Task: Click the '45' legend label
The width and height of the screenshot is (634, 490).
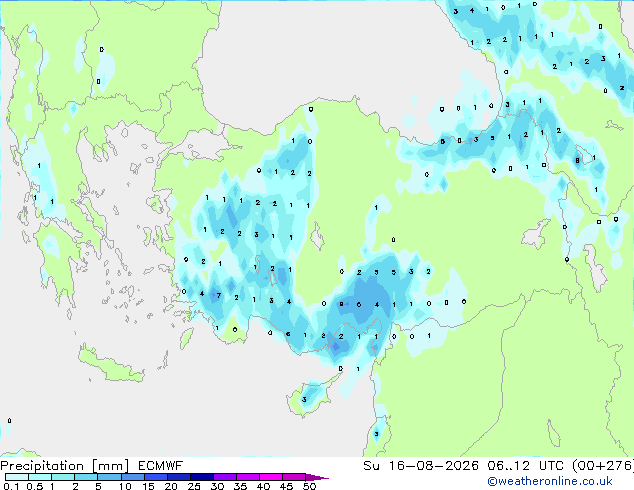Action: pos(286,486)
